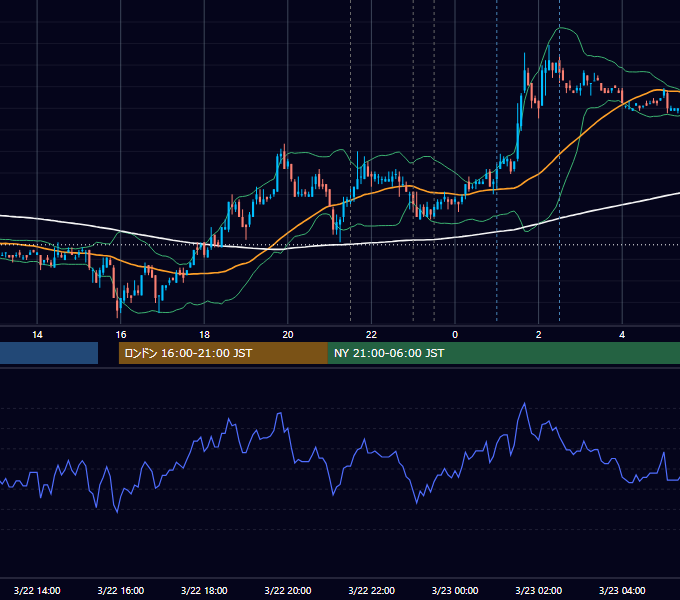Click the 3/23 02:00 time label

click(539, 590)
